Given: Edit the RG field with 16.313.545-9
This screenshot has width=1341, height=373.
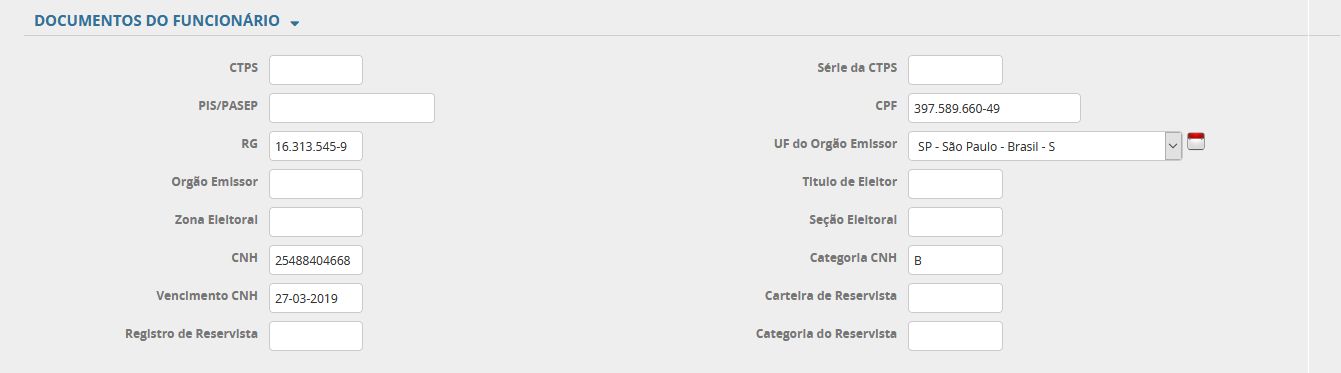Looking at the screenshot, I should [x=316, y=146].
